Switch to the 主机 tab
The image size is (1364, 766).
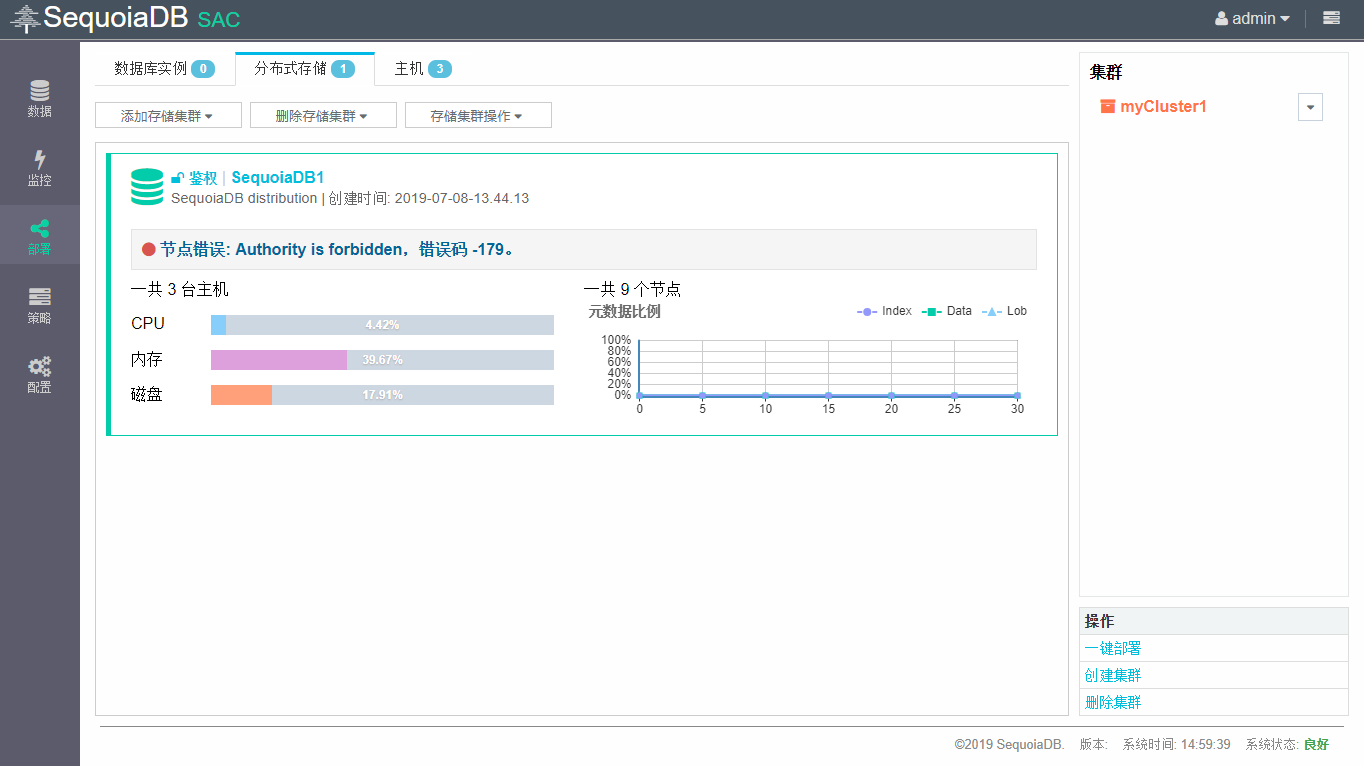[x=423, y=69]
